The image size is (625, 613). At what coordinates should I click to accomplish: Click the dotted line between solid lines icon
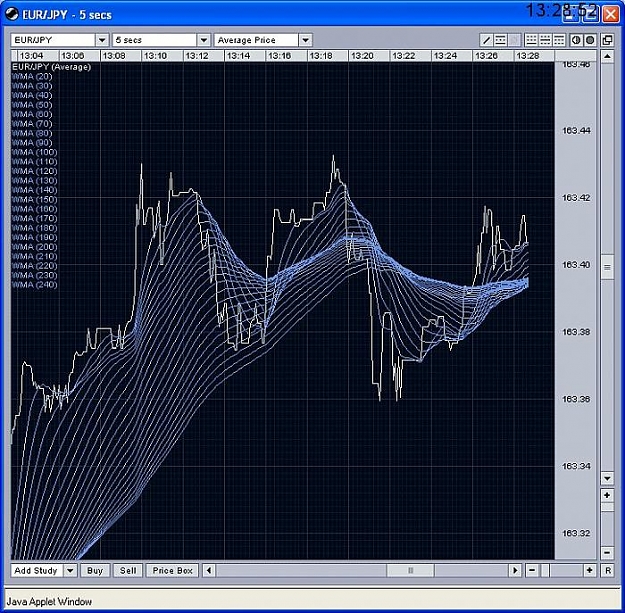pos(501,40)
